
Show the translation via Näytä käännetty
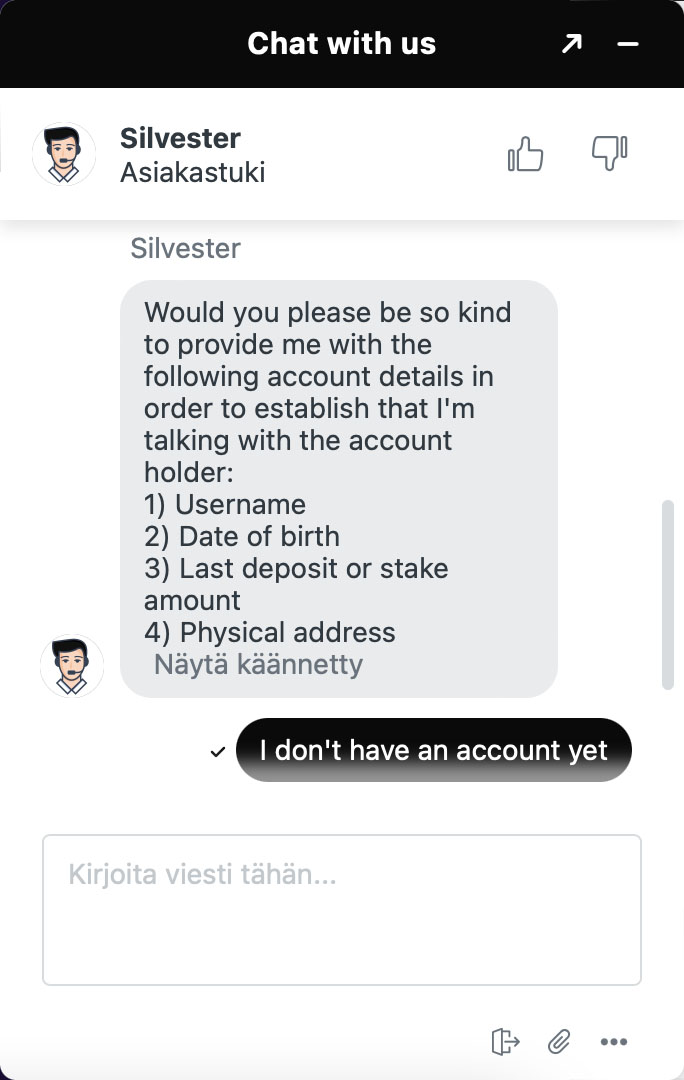258,664
